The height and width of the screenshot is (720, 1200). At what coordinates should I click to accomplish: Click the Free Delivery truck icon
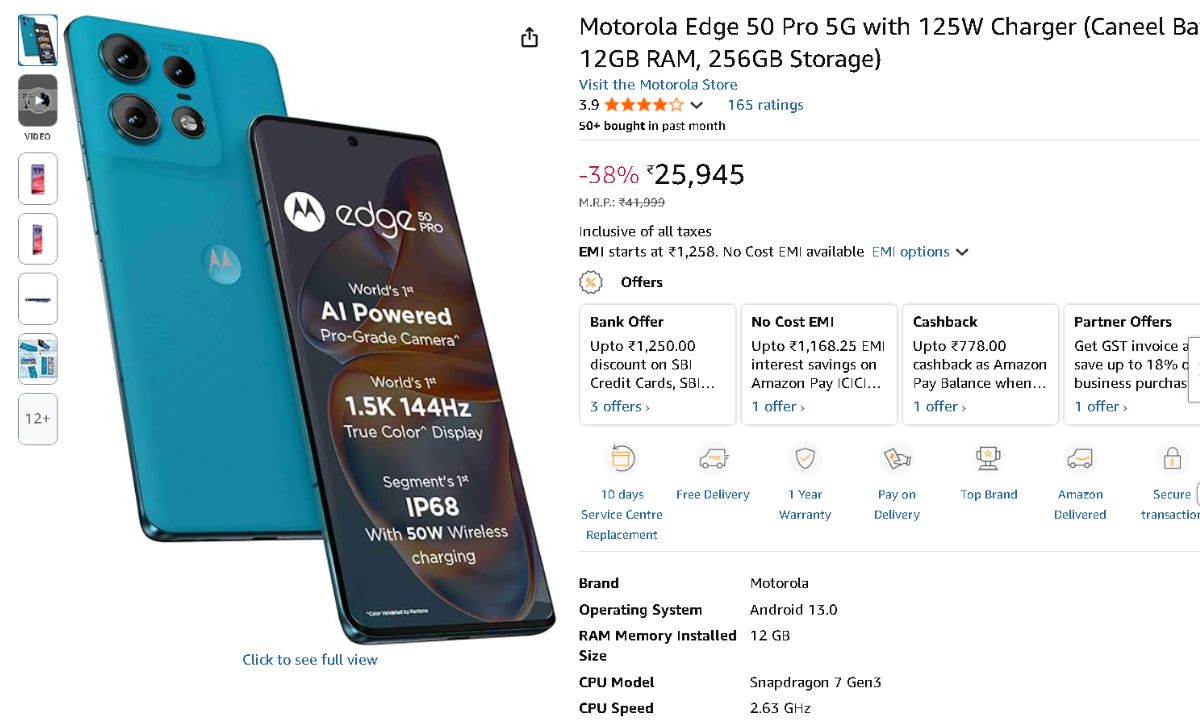[713, 459]
